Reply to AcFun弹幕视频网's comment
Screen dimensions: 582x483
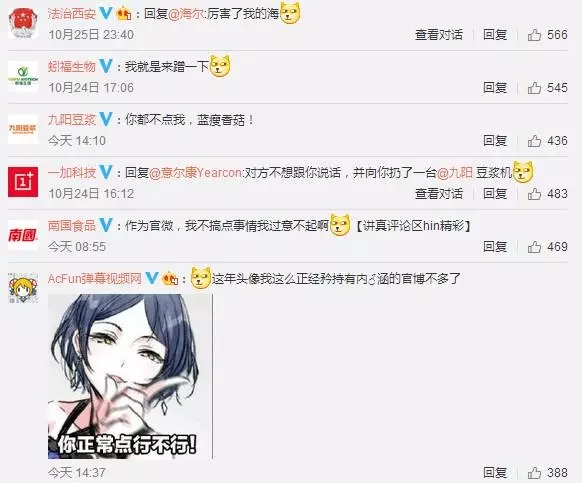495,473
